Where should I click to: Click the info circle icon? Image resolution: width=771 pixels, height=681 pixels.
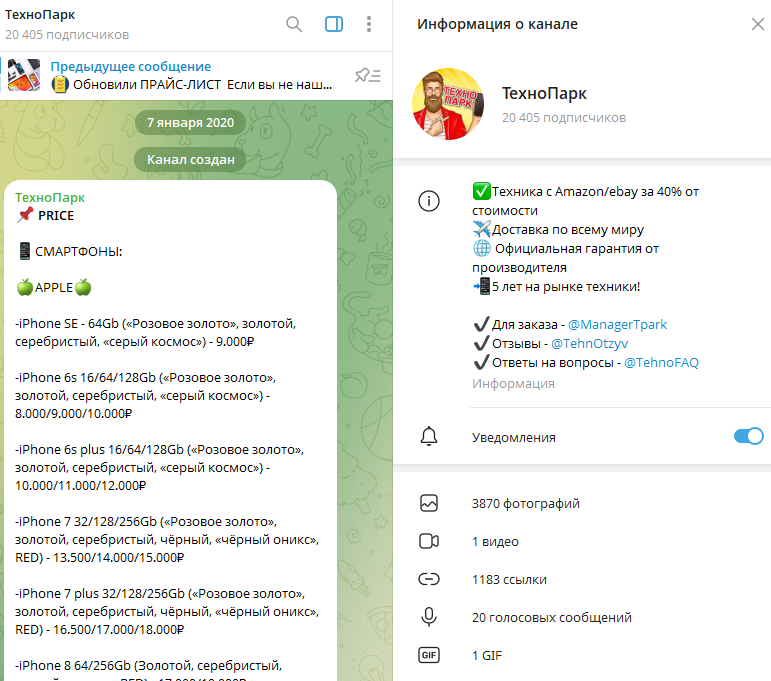(429, 201)
